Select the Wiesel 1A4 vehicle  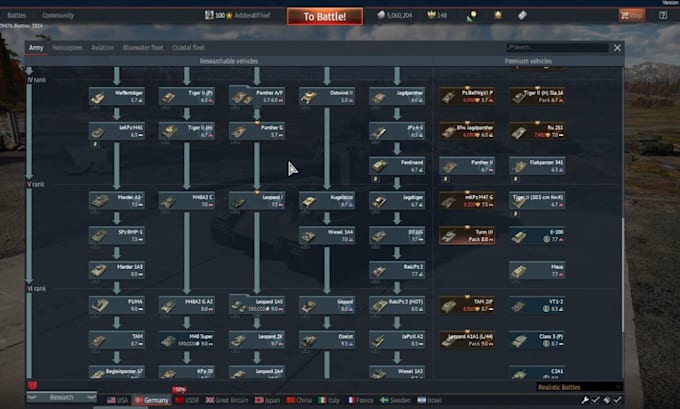point(327,236)
